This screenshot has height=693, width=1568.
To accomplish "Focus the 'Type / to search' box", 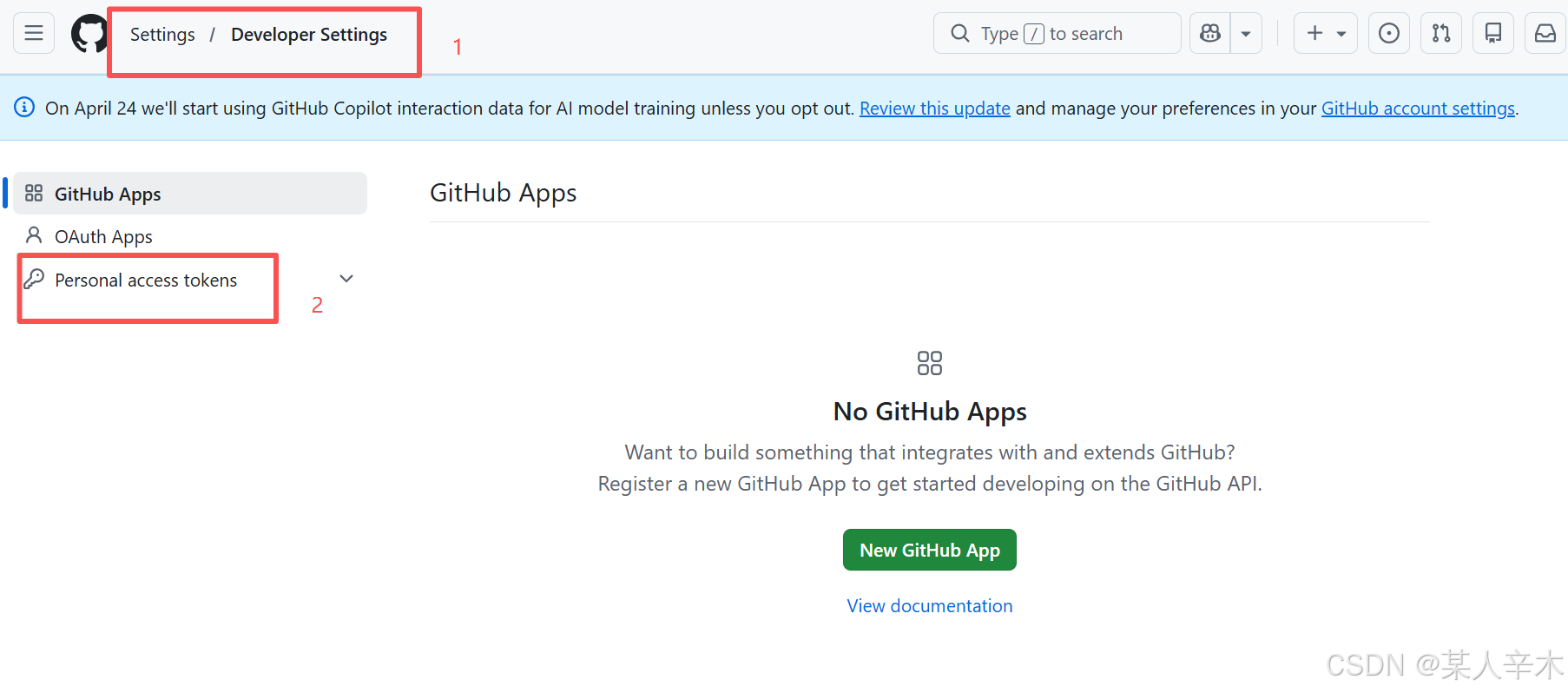I will [1057, 33].
